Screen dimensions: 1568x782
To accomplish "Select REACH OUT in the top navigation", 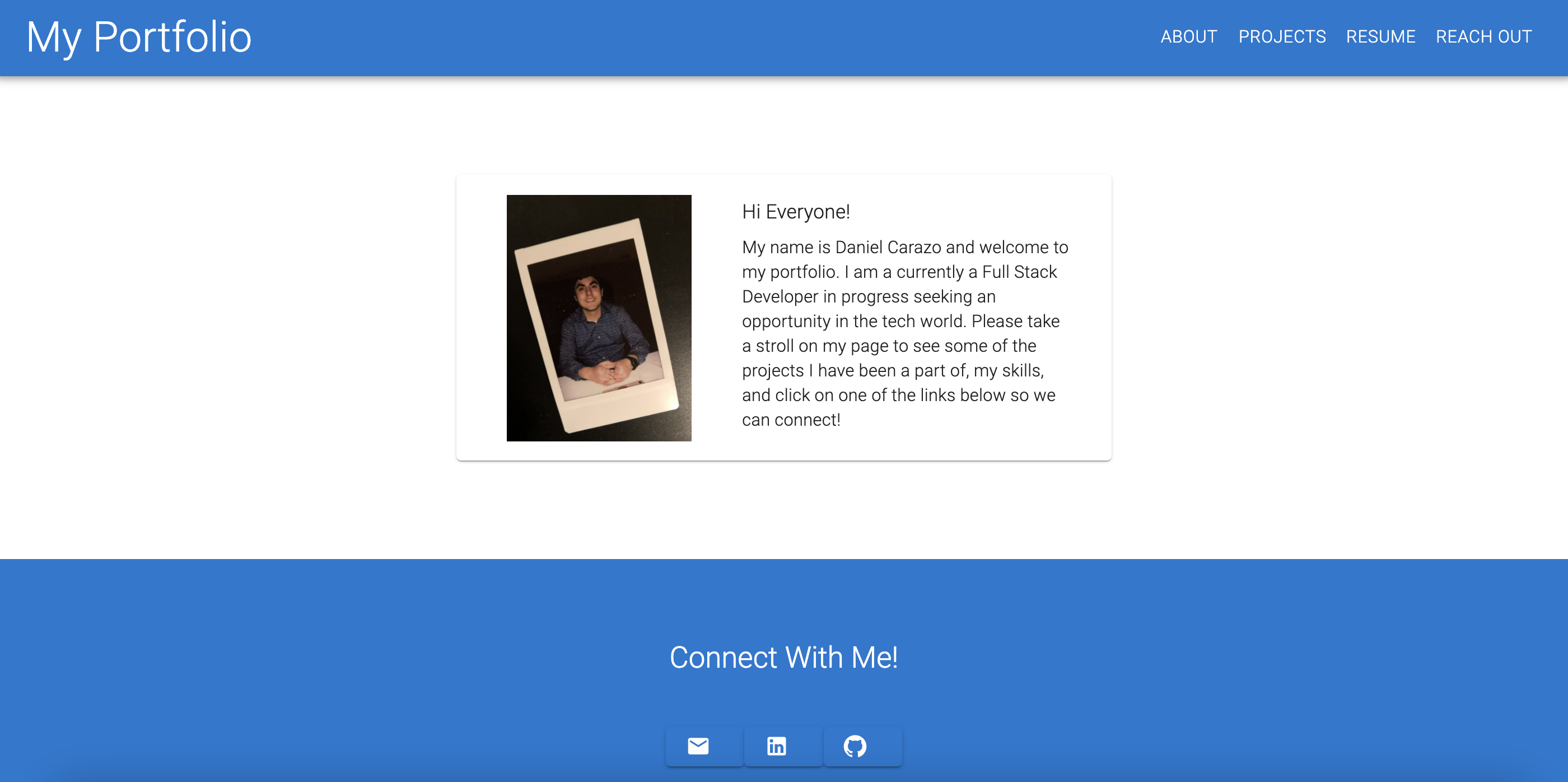I will tap(1483, 36).
